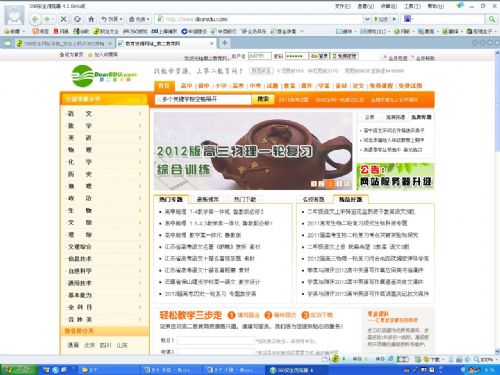
Task: Click the Stop loading X icon
Action: [x=63, y=19]
